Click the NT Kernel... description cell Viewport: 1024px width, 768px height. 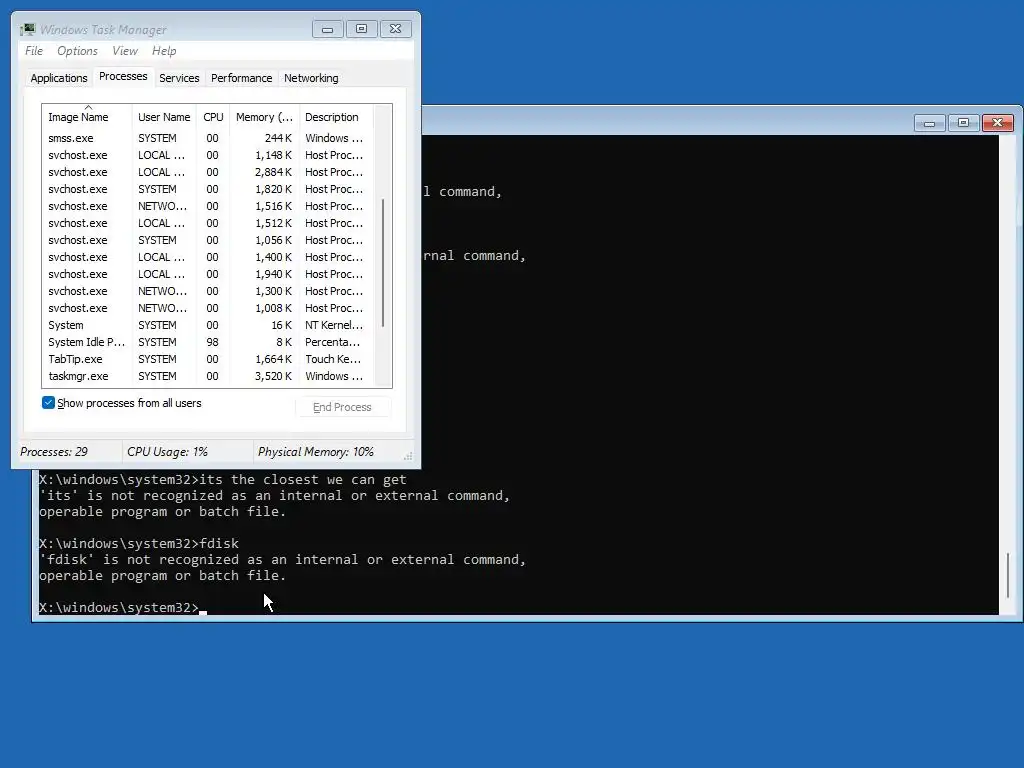coord(334,325)
